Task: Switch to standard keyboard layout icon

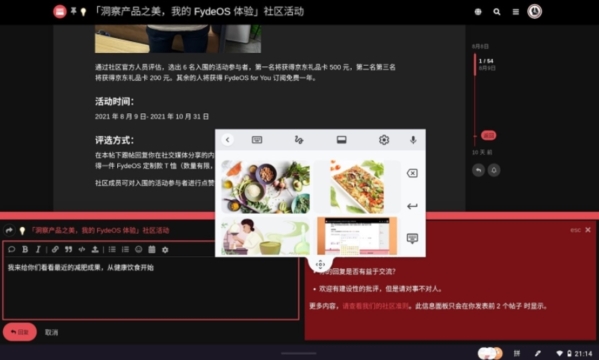Action: (257, 140)
